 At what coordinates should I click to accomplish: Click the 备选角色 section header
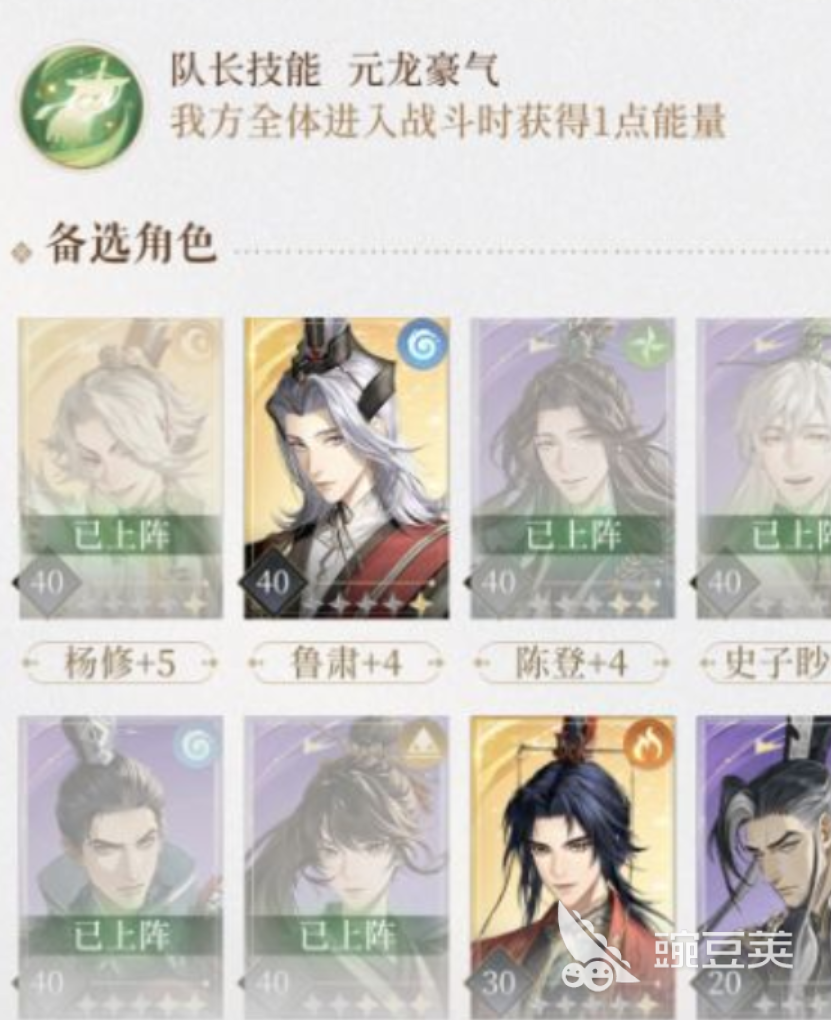pos(130,243)
